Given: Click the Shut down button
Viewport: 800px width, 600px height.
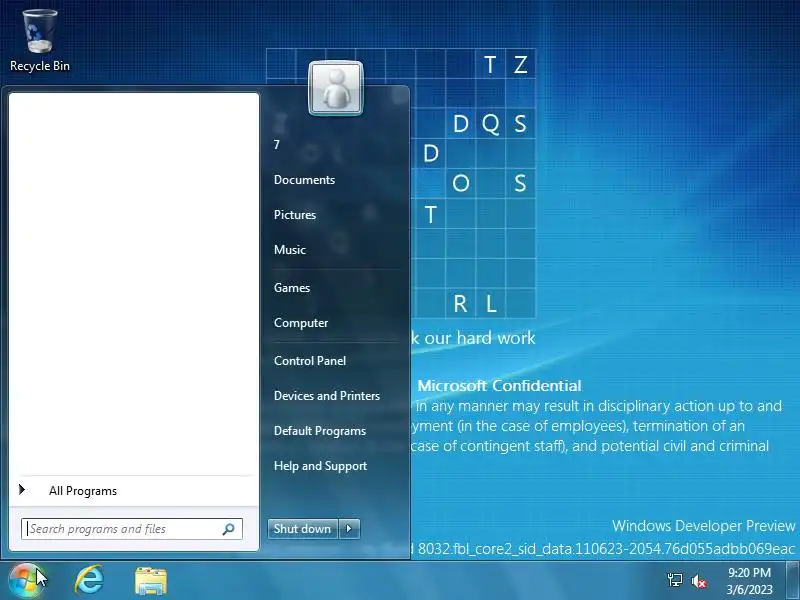Looking at the screenshot, I should [x=303, y=529].
